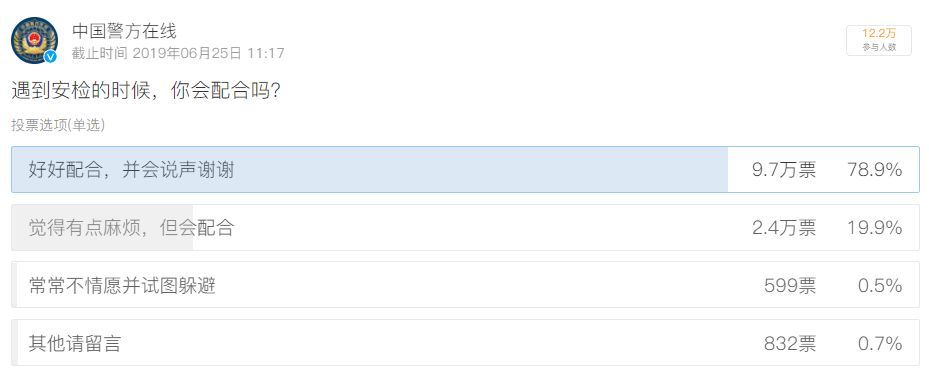
Task: Select option 觉得有点麻烦，但会配合
Action: pyautogui.click(x=465, y=227)
